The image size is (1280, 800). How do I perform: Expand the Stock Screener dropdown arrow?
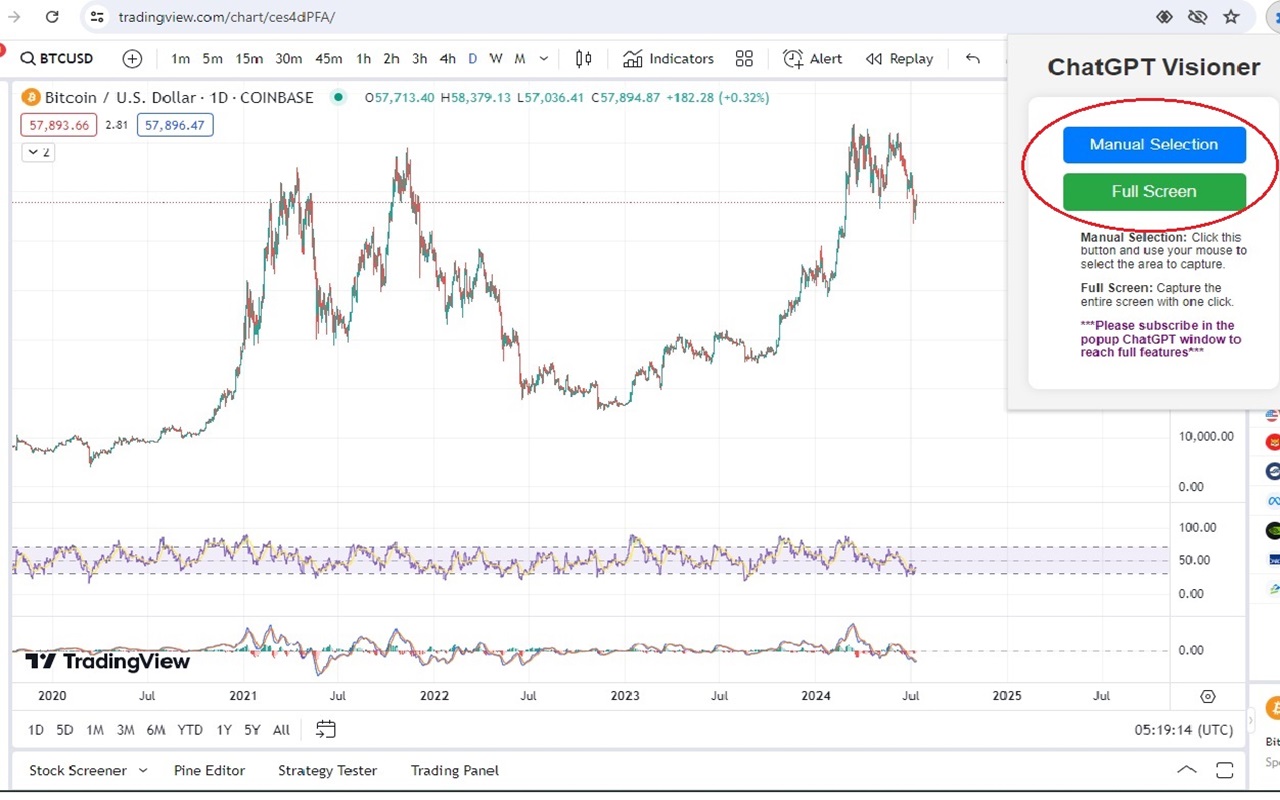[x=143, y=770]
